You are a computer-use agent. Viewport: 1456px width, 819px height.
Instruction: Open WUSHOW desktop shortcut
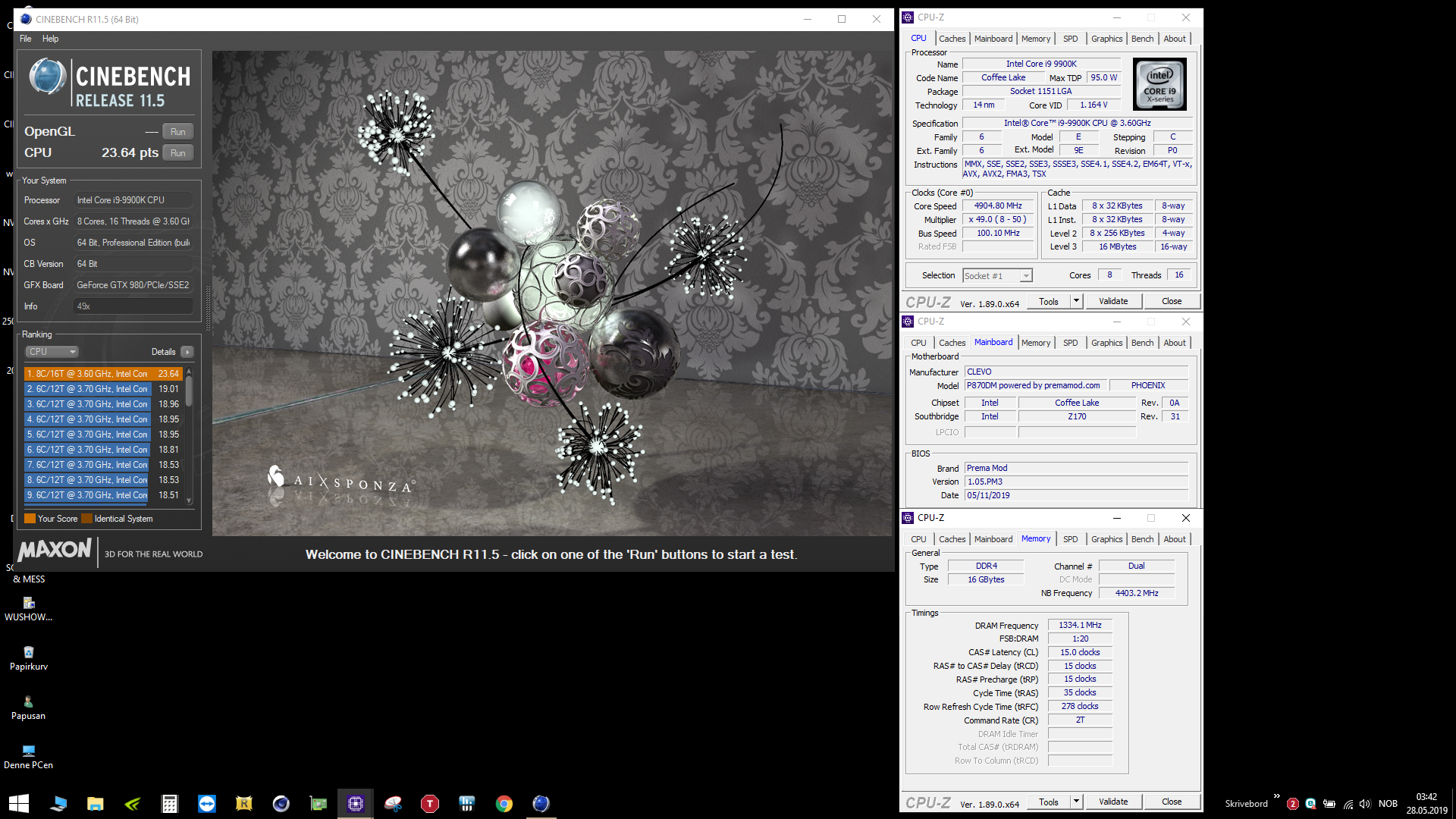[x=29, y=608]
